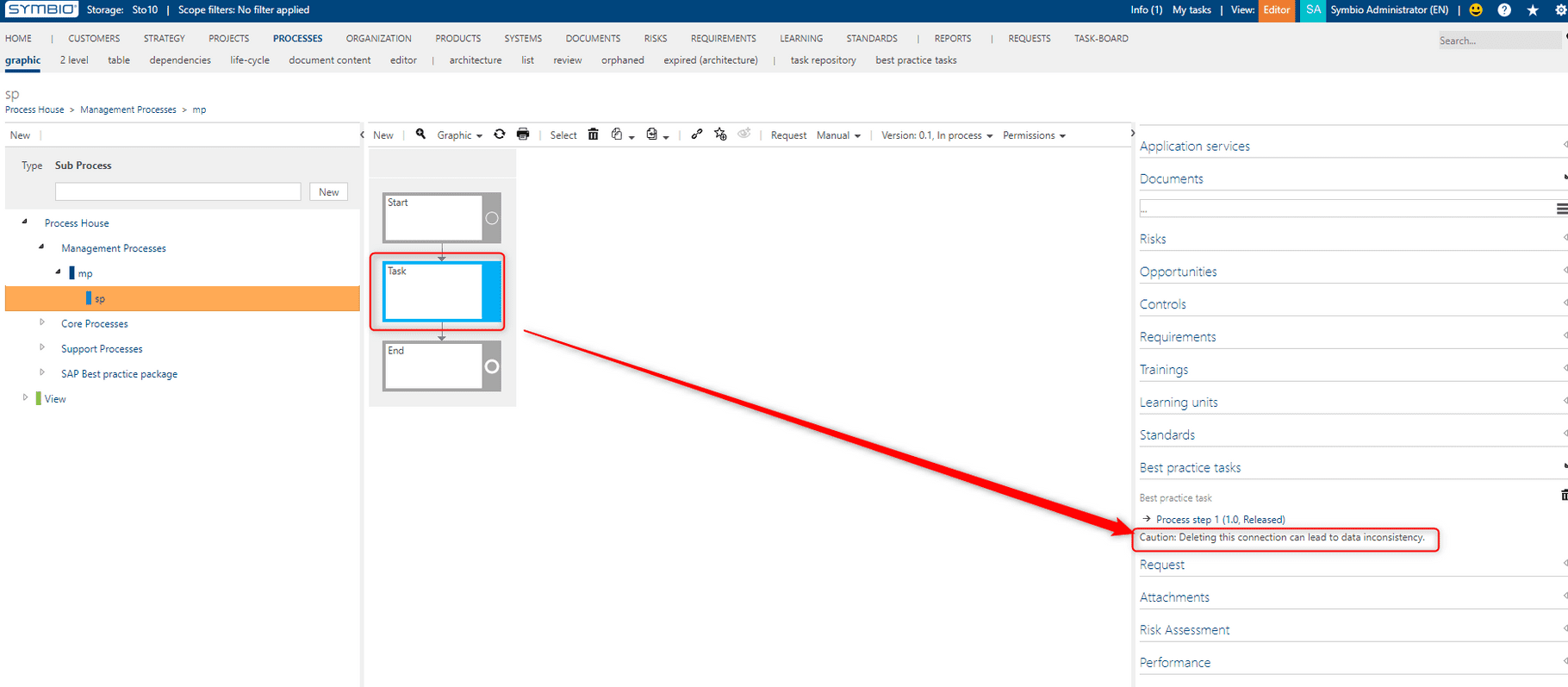Open the PROCESSES main menu
This screenshot has height=687, width=1568.
(x=297, y=39)
